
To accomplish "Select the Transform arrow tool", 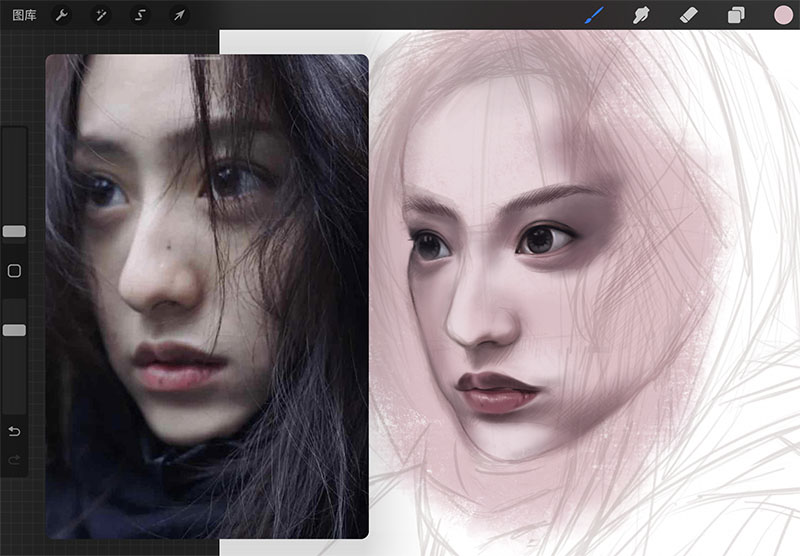I will click(179, 15).
